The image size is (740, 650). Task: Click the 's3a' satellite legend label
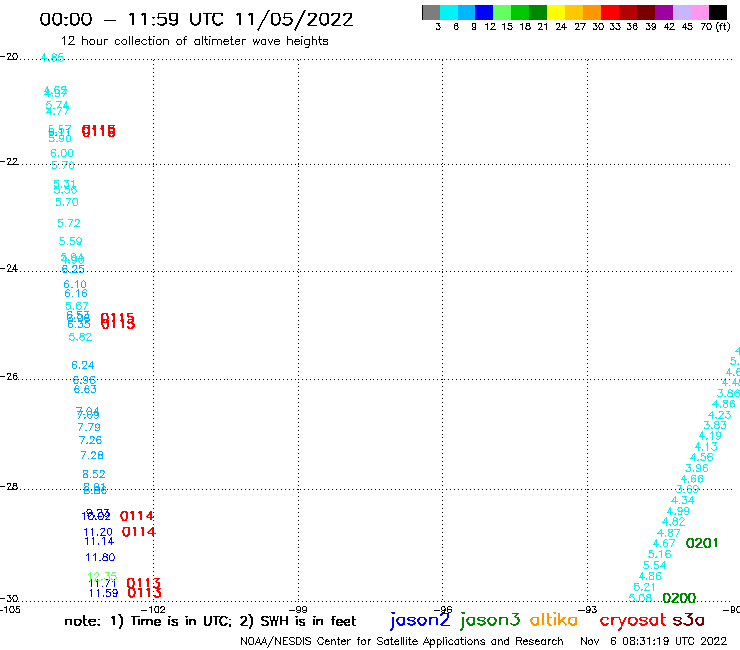689,620
